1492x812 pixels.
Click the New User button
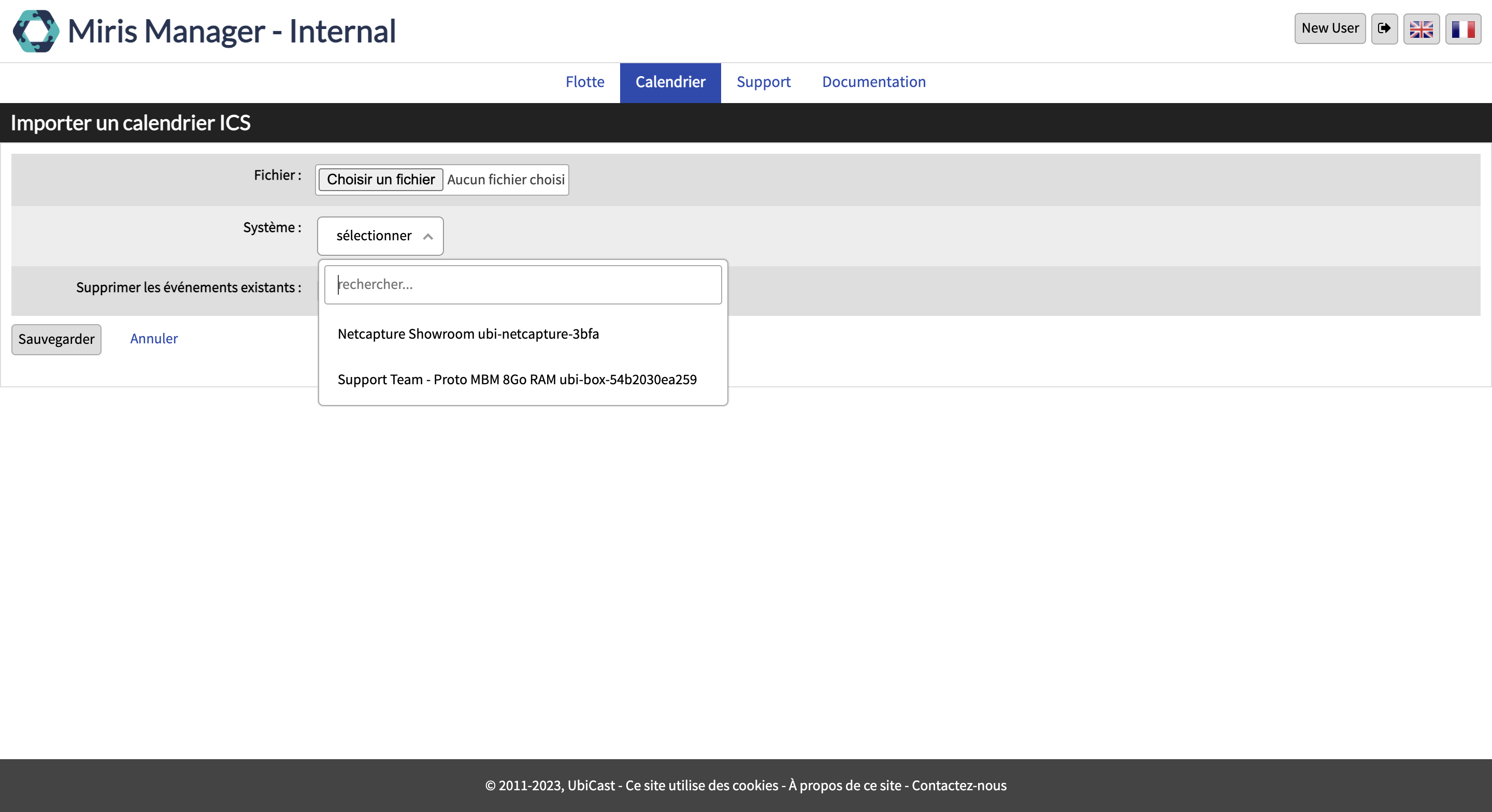pyautogui.click(x=1330, y=28)
